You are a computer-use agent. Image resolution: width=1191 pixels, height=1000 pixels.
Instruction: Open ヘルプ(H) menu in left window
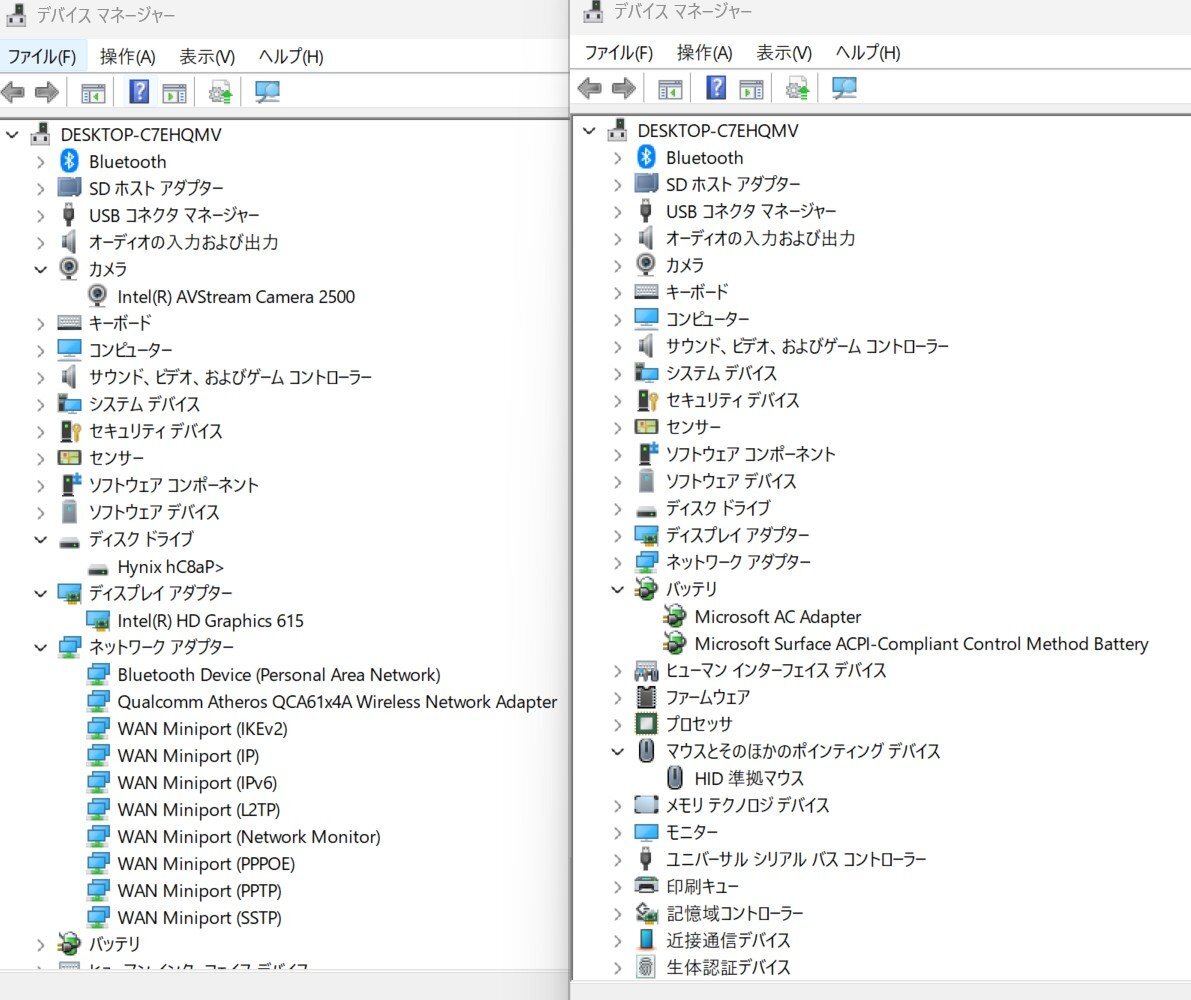pos(291,57)
